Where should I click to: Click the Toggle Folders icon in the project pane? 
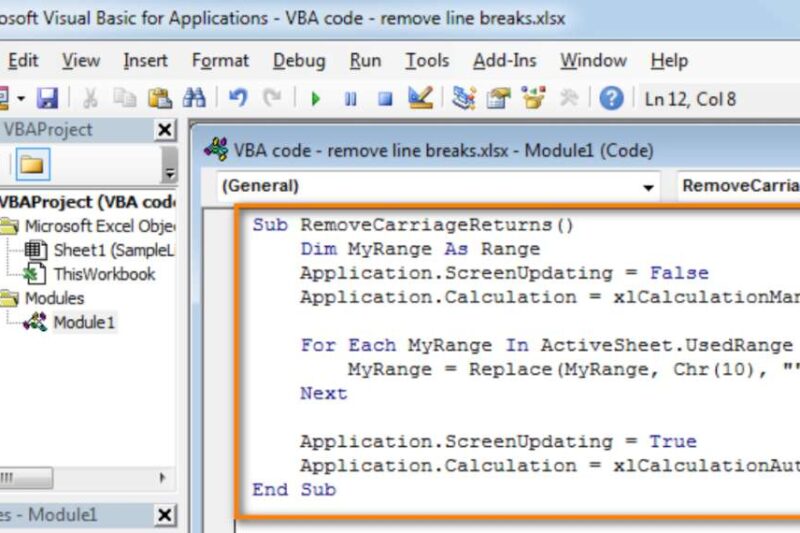coord(33,165)
